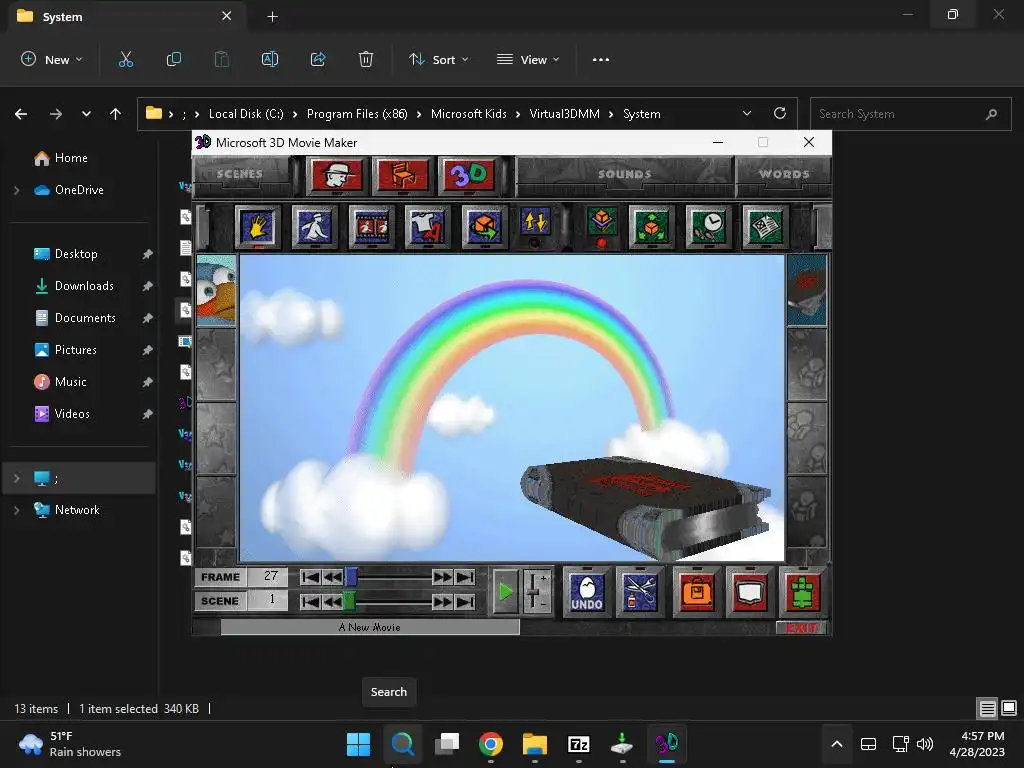
Task: Open the Words tab in 3D Movie Maker
Action: [x=784, y=175]
